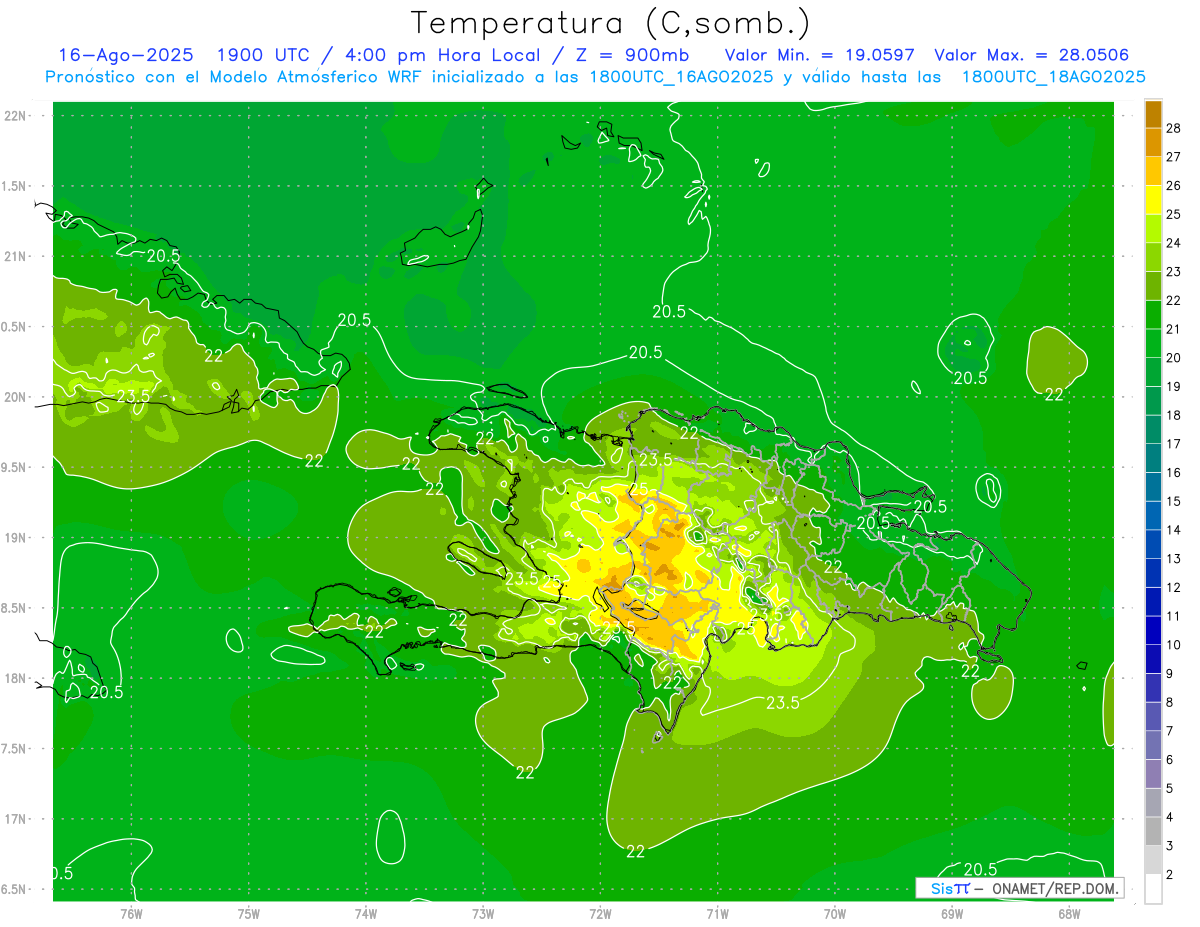Viewport: 1200px width, 927px height.
Task: Select the date text '16-Ago-2025'
Action: pyautogui.click(x=126, y=55)
